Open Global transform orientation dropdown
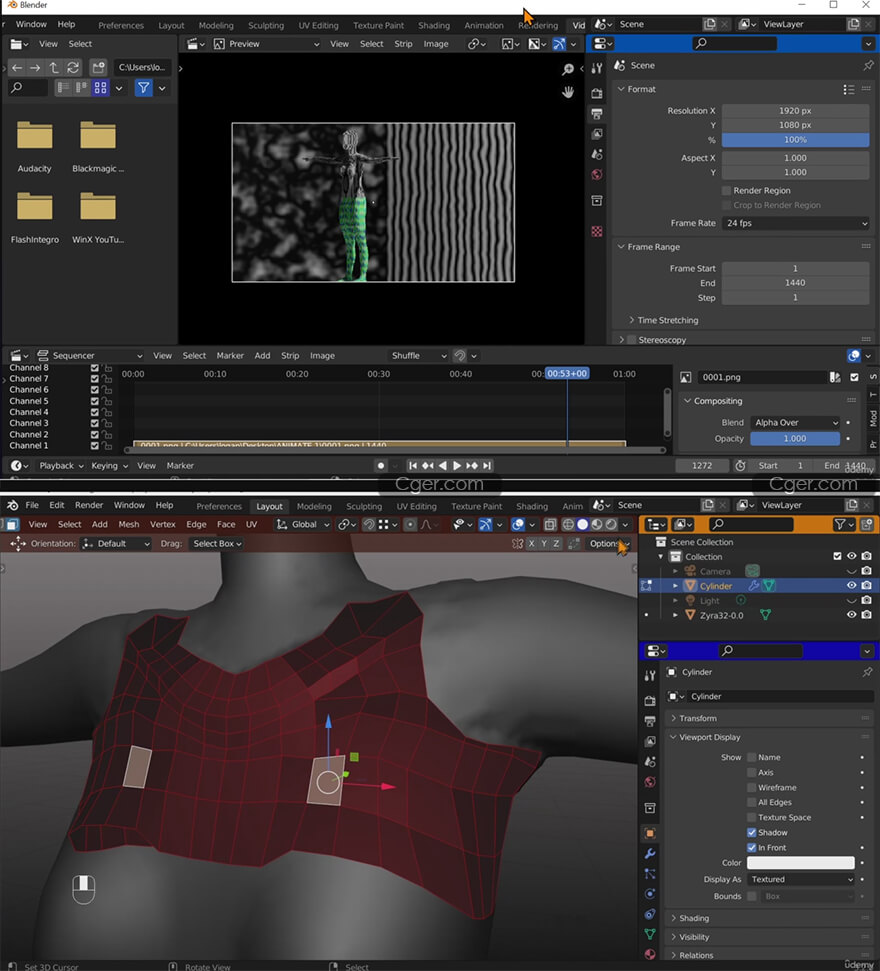The image size is (880, 971). coord(303,525)
